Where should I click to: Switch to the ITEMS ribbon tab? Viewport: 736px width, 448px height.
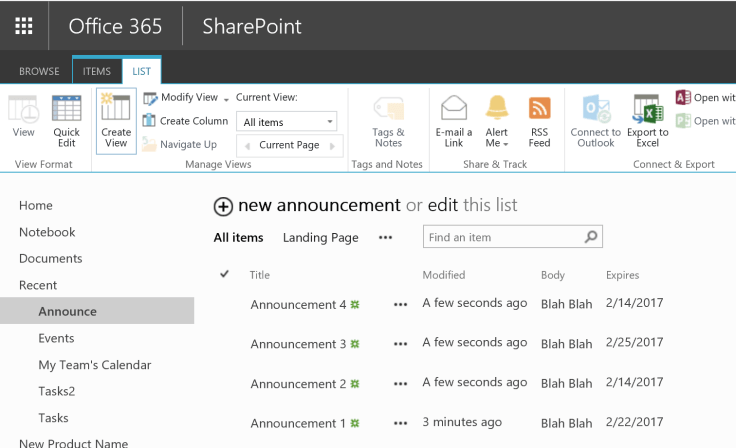[97, 71]
